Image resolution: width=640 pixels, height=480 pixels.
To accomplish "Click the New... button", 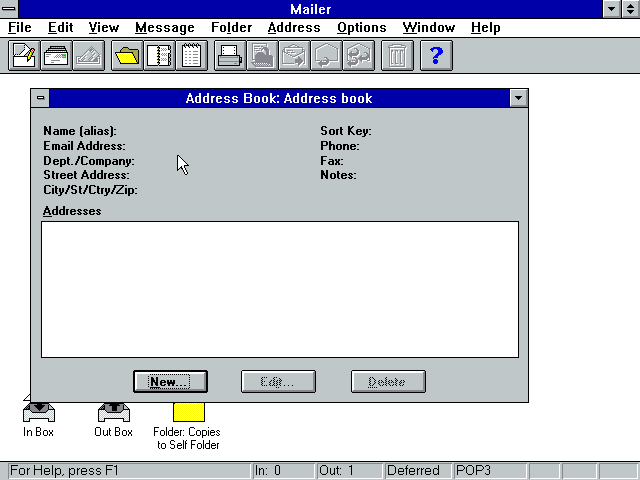I will tap(170, 382).
